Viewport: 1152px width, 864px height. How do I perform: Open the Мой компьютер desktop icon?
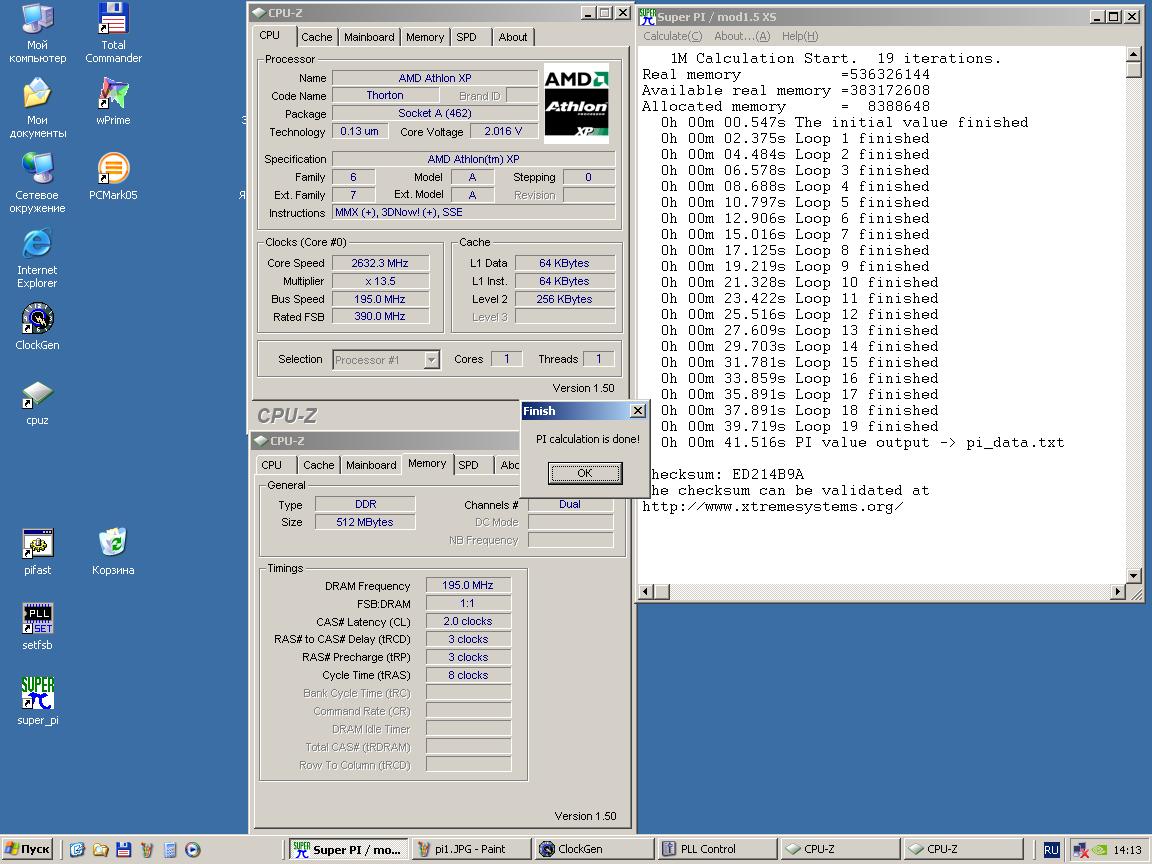pyautogui.click(x=37, y=33)
